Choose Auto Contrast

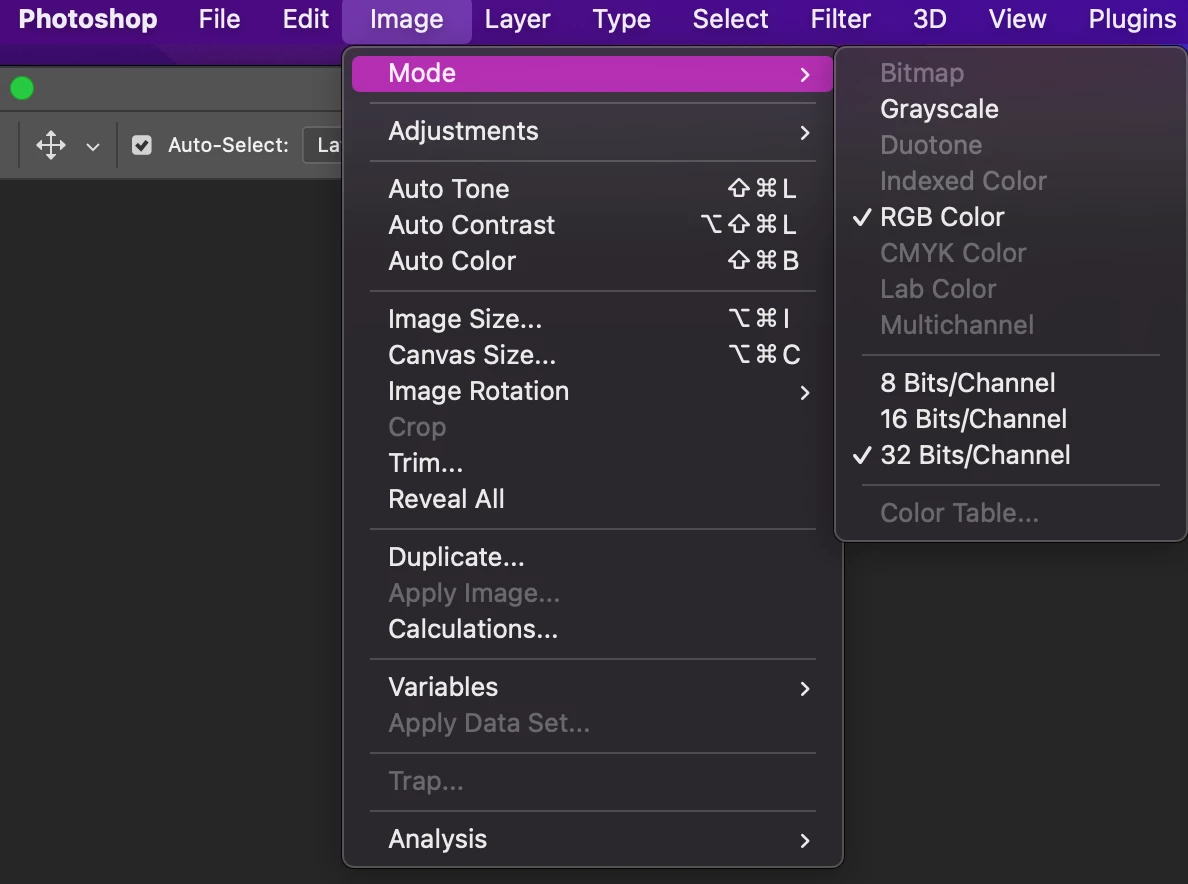click(x=592, y=225)
